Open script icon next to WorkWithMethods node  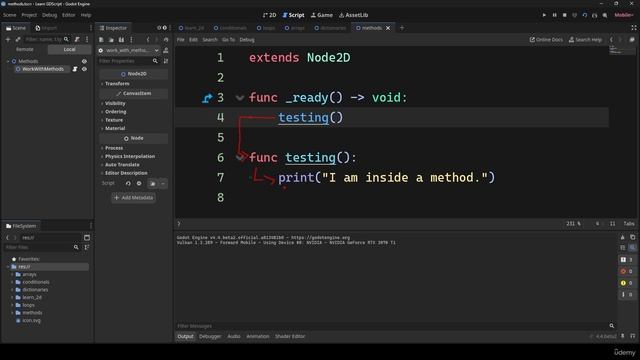75,69
